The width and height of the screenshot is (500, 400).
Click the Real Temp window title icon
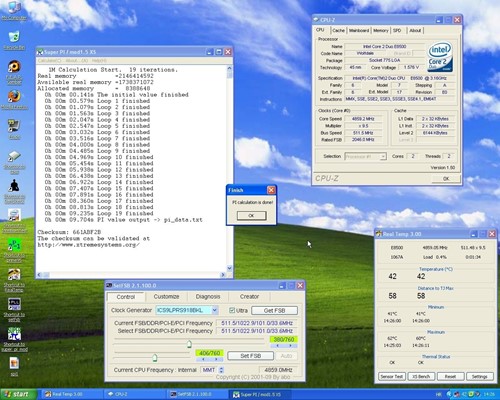[379, 234]
